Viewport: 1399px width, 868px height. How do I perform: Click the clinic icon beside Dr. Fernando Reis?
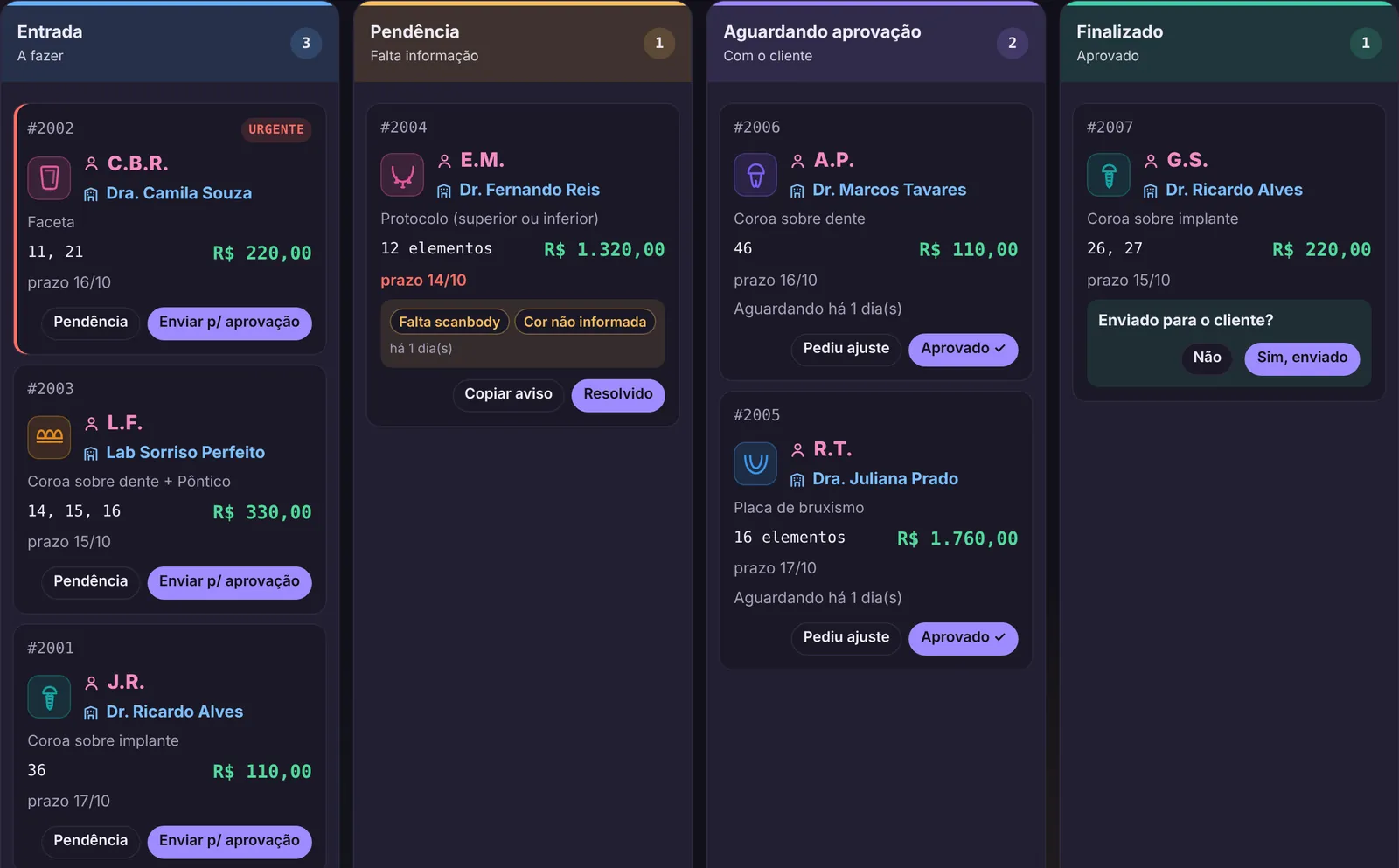tap(444, 191)
